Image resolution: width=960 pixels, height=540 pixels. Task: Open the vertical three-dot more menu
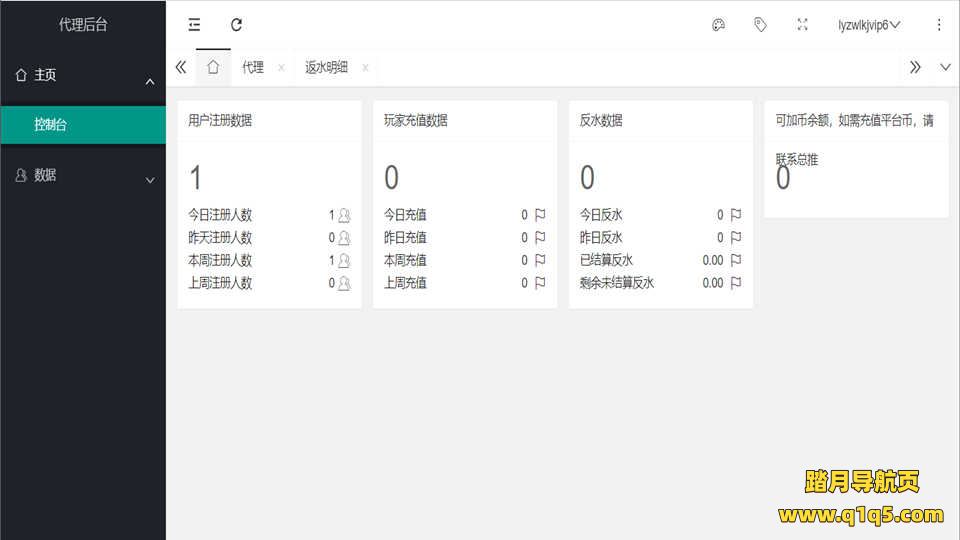939,25
